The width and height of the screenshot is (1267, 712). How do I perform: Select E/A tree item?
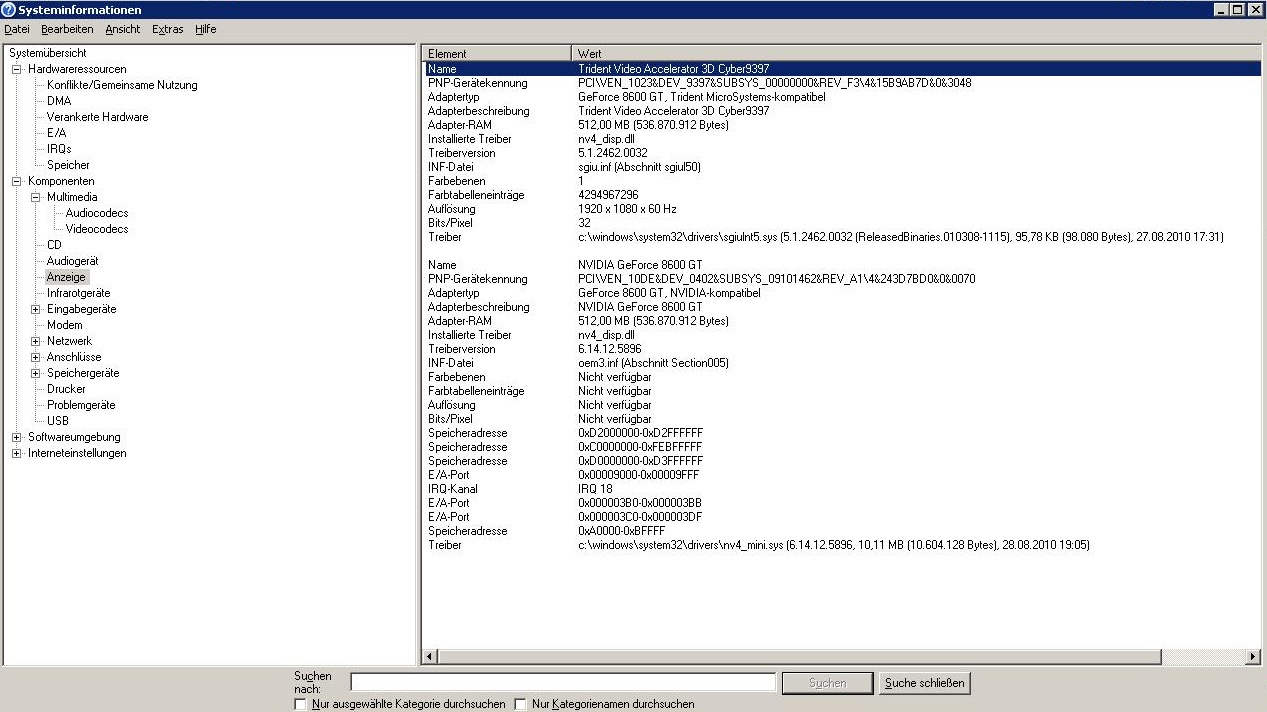tap(56, 133)
